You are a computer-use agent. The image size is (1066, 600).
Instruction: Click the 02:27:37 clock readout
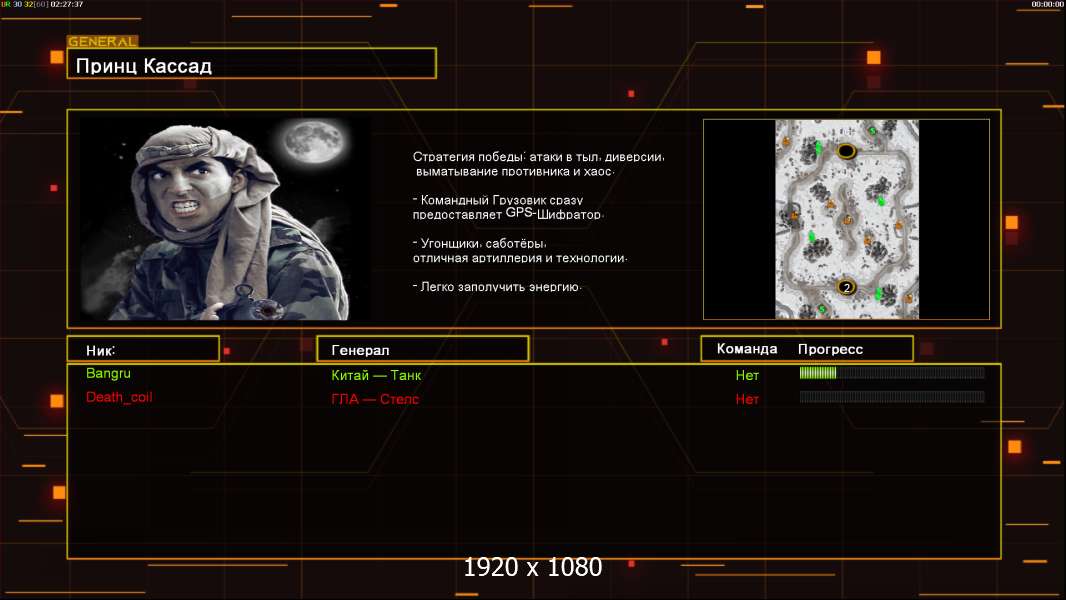pyautogui.click(x=67, y=4)
